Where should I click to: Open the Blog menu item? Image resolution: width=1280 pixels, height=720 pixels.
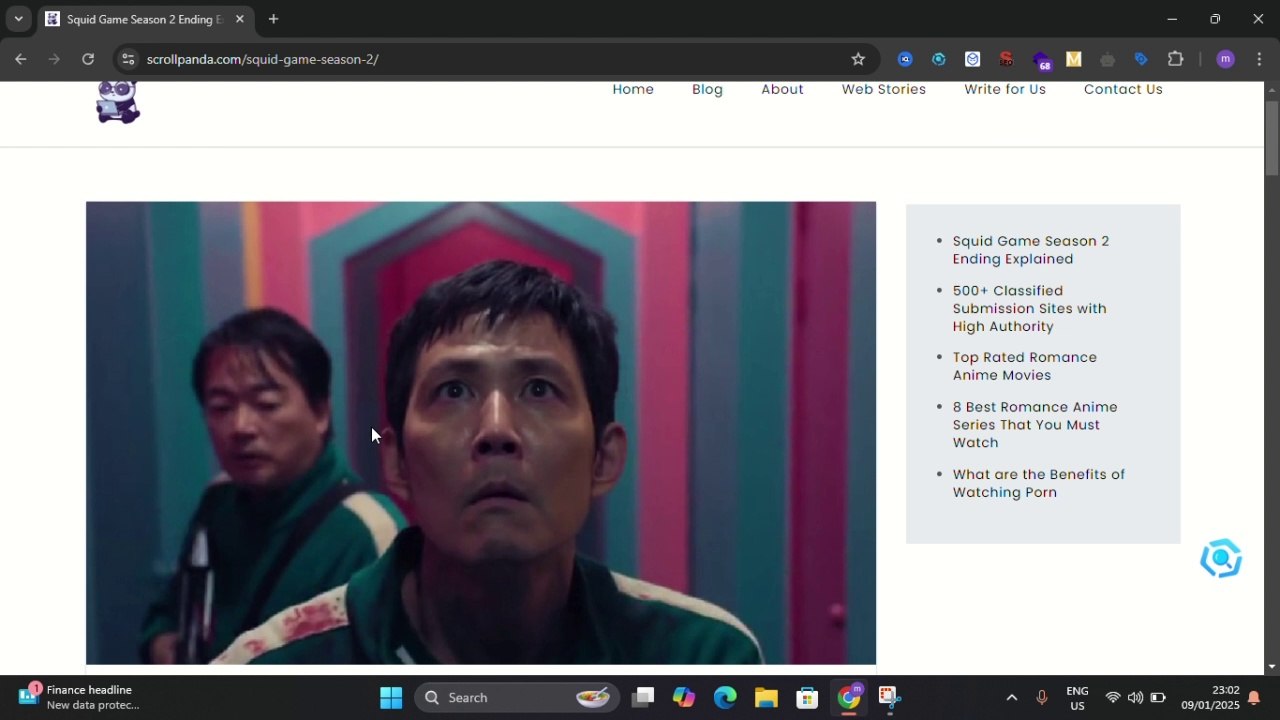coord(707,89)
